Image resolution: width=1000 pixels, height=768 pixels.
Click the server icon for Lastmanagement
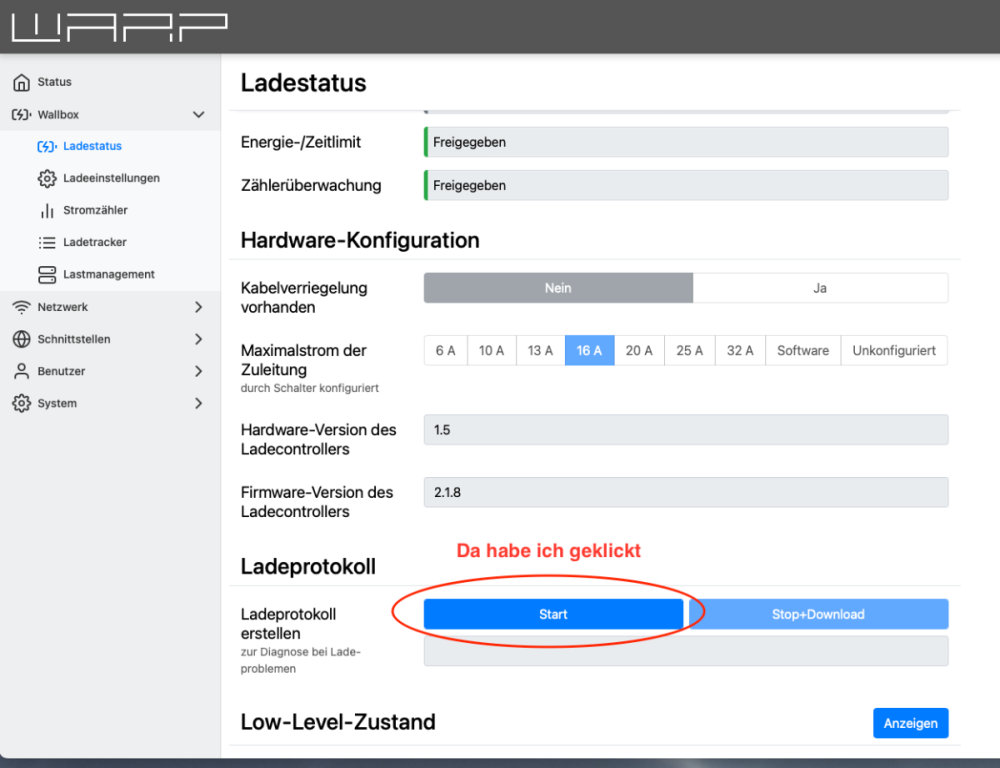click(x=47, y=274)
